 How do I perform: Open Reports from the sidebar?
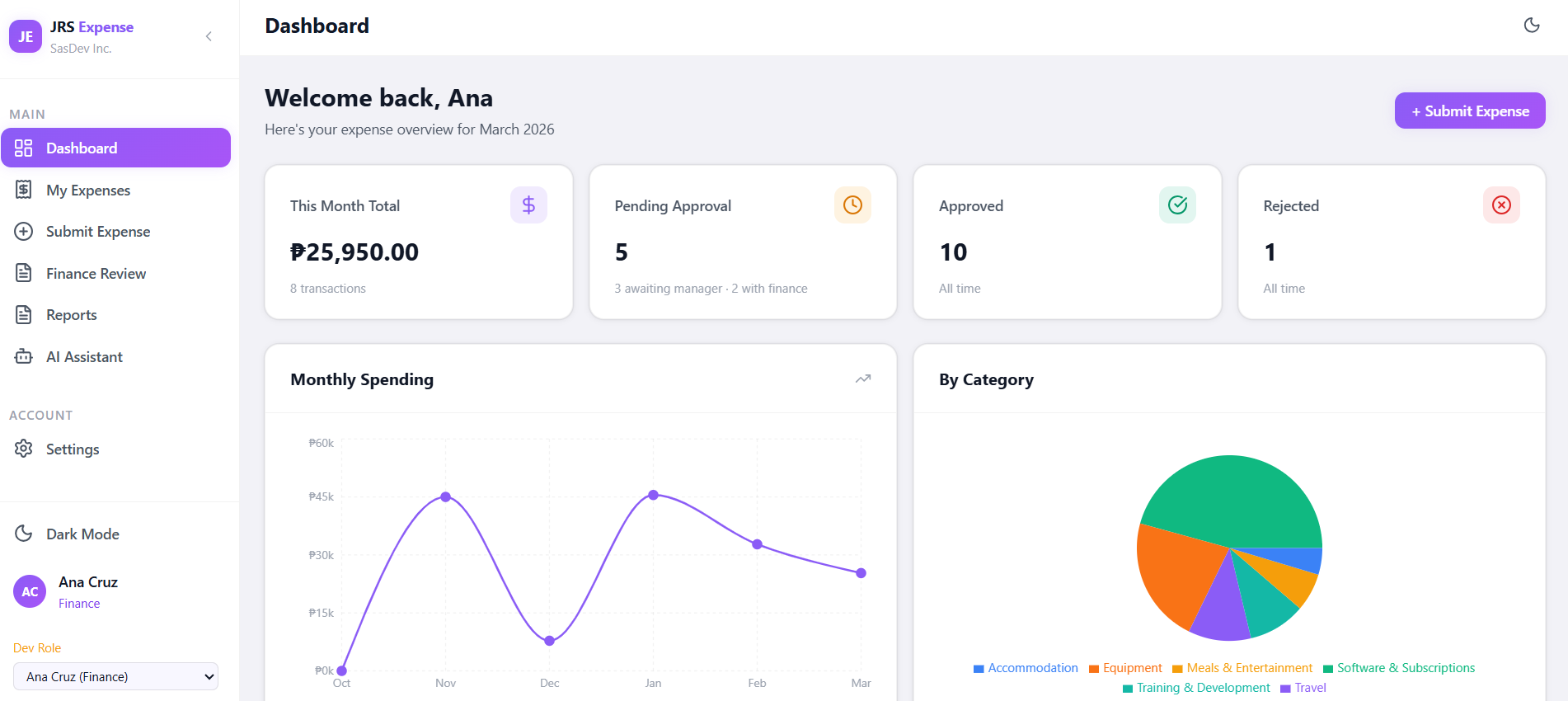click(x=72, y=315)
